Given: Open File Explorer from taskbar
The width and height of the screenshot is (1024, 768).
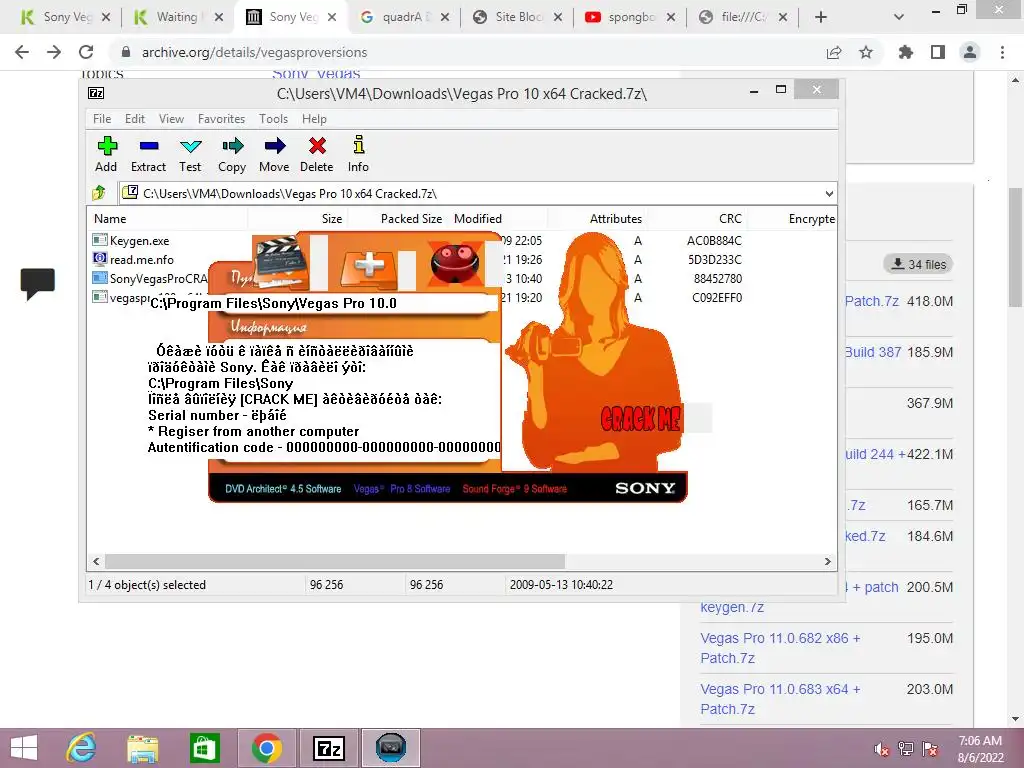Looking at the screenshot, I should click(x=142, y=748).
